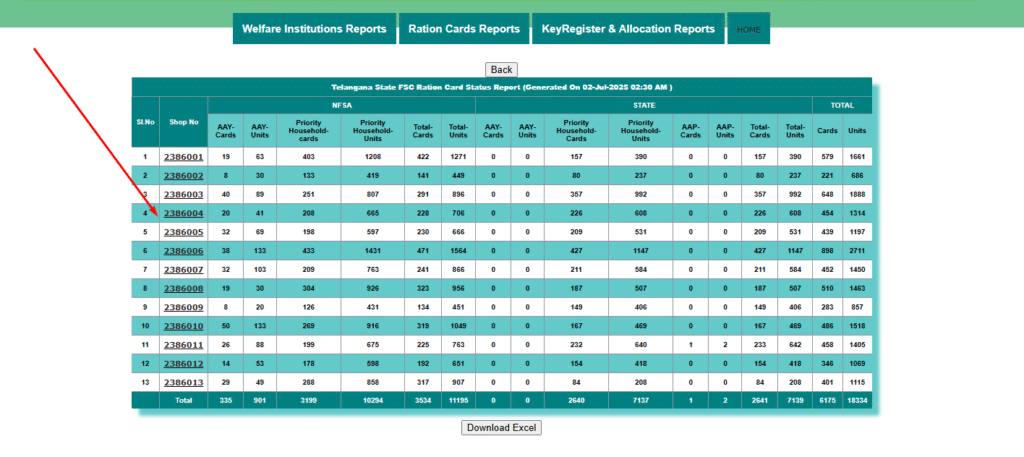This screenshot has width=1024, height=457.
Task: Open shop number 2386005 link
Action: point(184,232)
